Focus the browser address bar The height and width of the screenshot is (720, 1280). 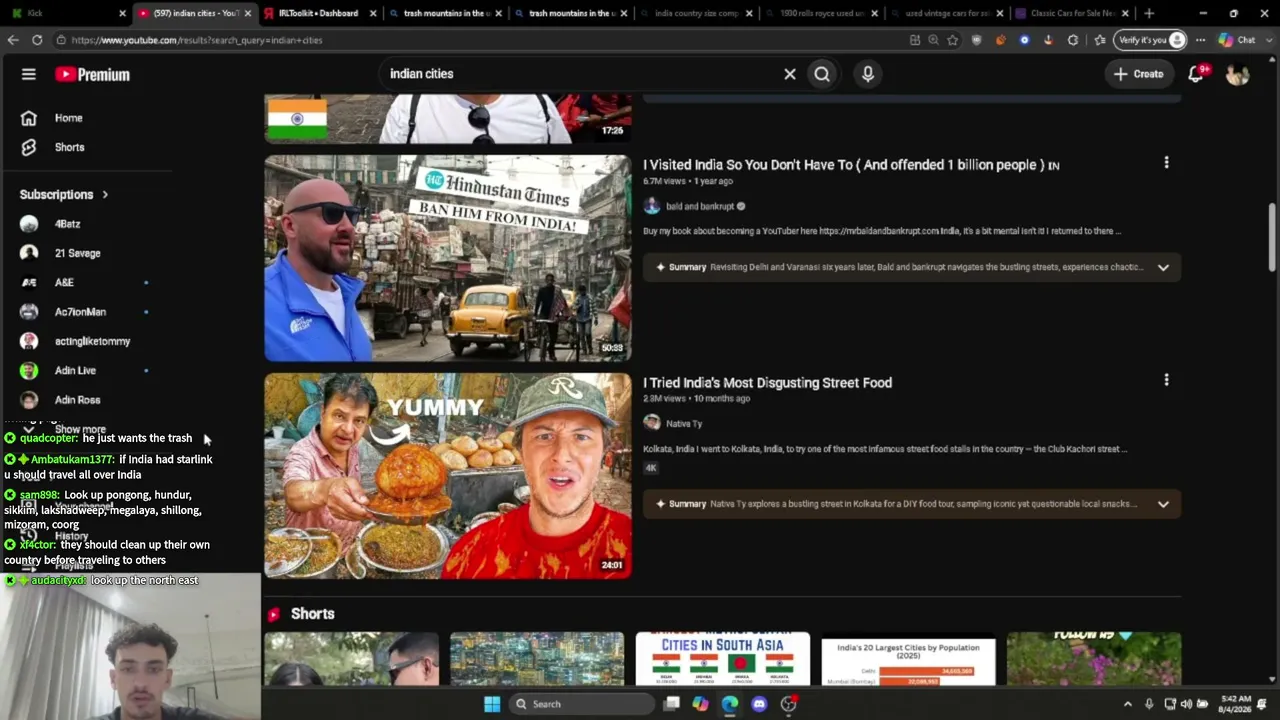point(480,40)
